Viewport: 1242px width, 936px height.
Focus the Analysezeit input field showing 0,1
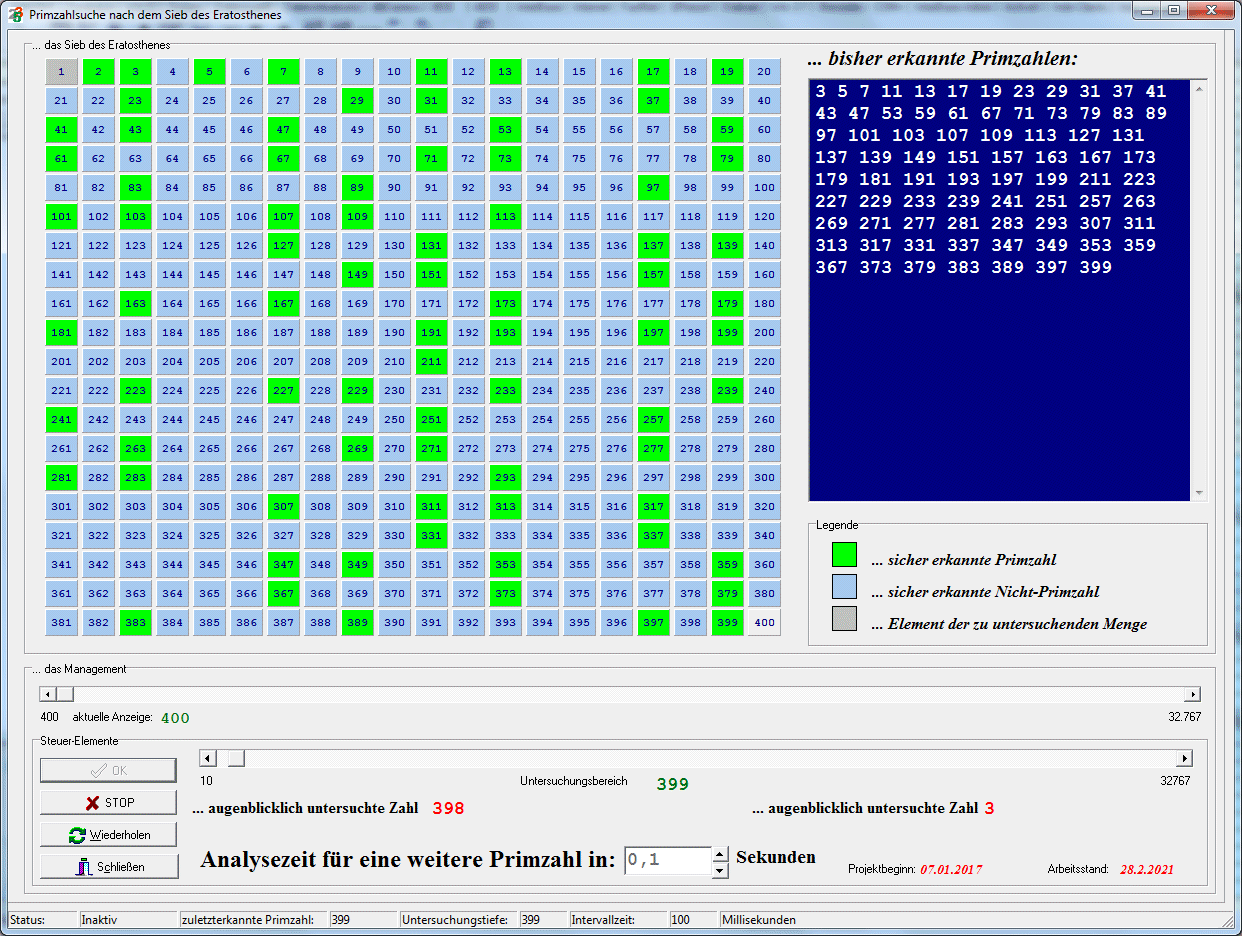[667, 861]
